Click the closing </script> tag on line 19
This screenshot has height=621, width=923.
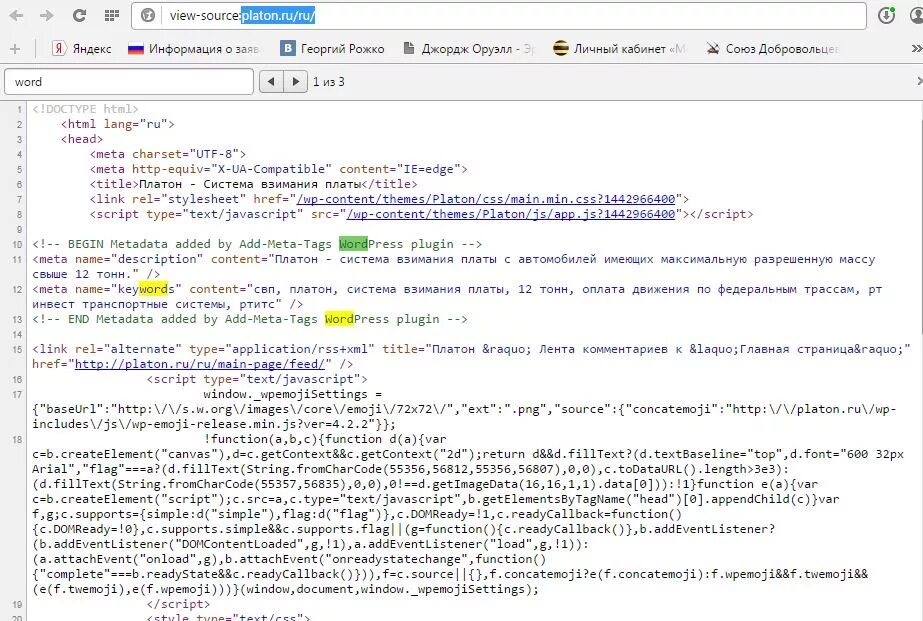click(178, 605)
